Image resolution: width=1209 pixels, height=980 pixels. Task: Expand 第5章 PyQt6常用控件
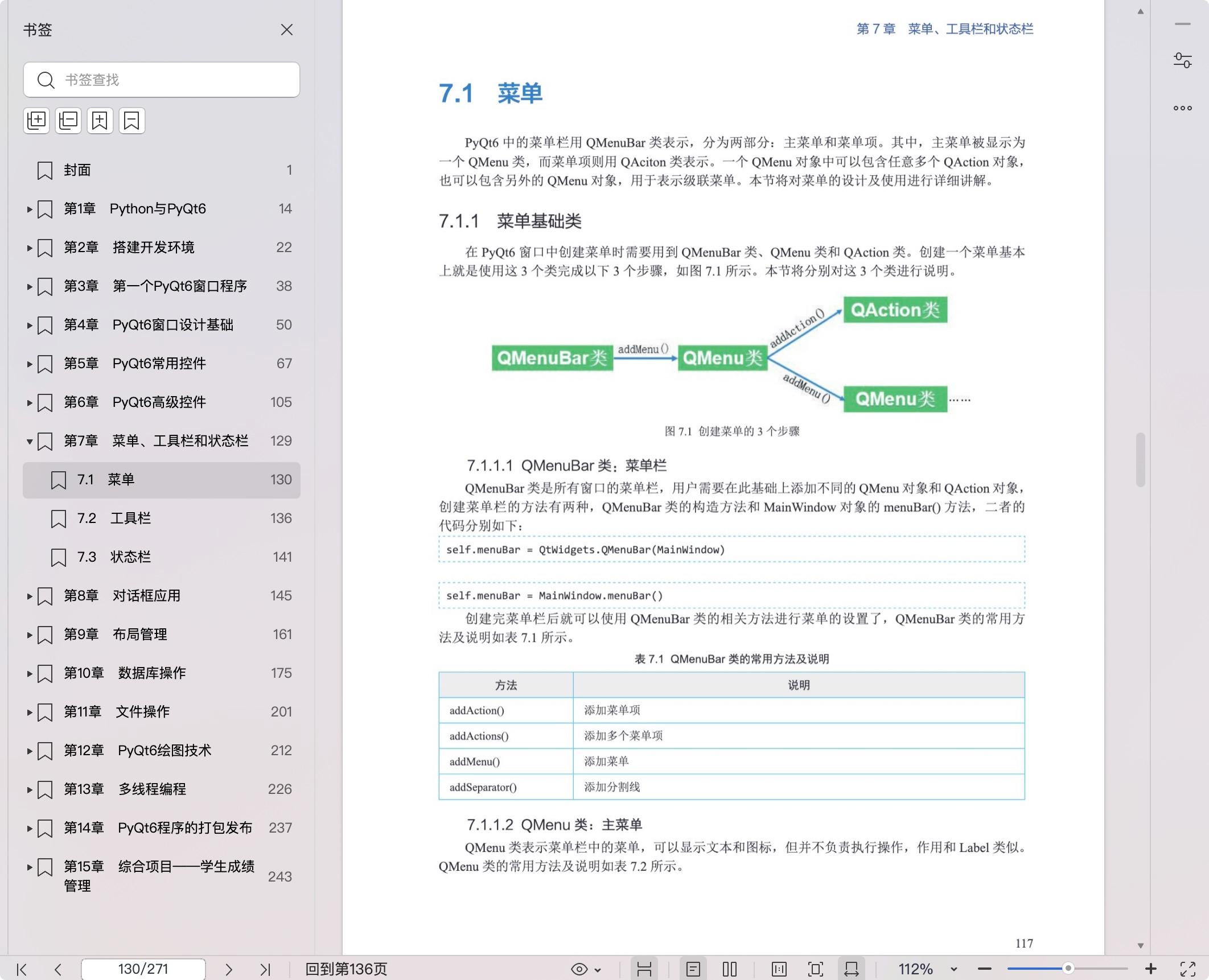[x=29, y=364]
